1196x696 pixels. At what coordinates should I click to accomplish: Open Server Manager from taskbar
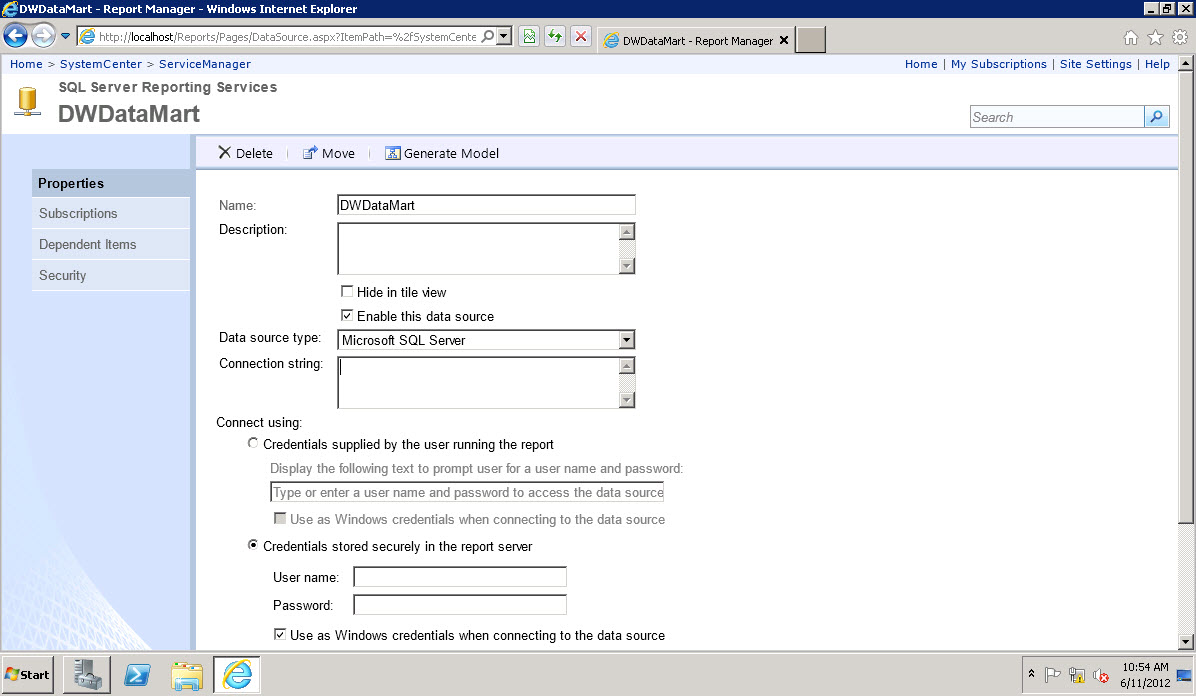coord(87,675)
